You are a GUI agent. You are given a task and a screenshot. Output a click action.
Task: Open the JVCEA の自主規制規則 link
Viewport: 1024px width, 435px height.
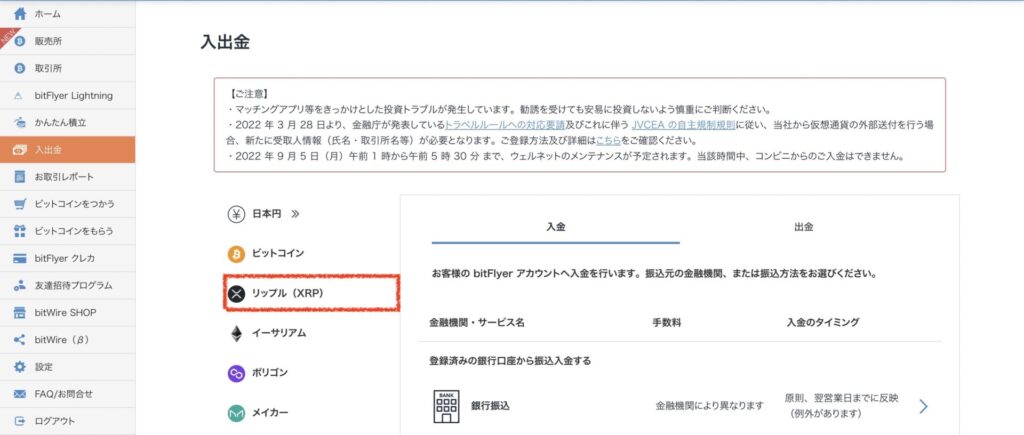tap(684, 125)
